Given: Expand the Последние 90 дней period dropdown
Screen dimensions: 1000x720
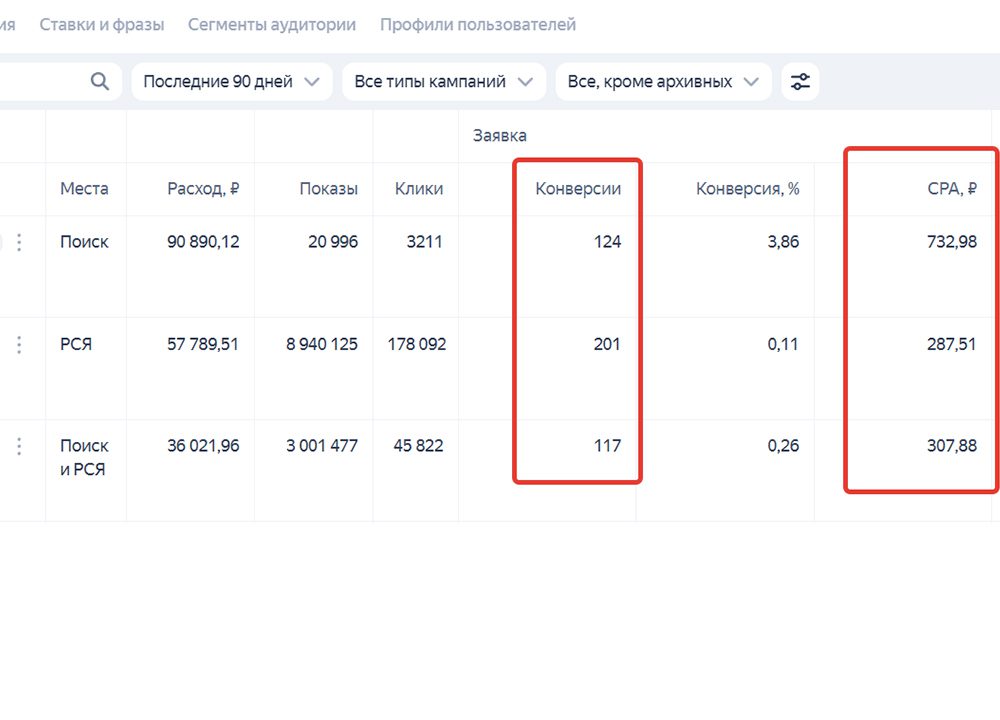Looking at the screenshot, I should pyautogui.click(x=231, y=82).
